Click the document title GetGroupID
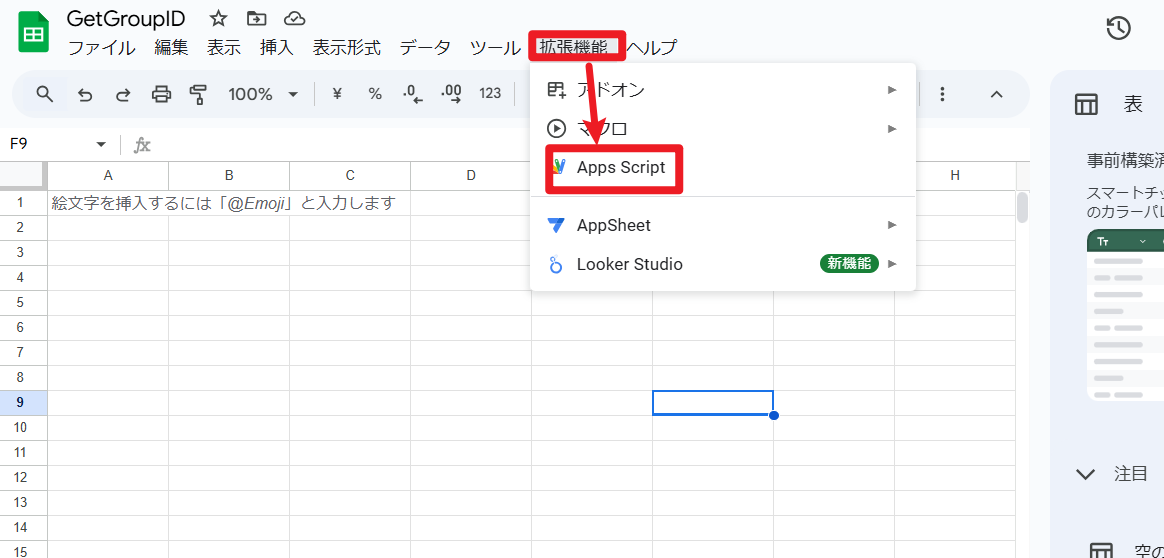The height and width of the screenshot is (558, 1164). click(x=126, y=19)
